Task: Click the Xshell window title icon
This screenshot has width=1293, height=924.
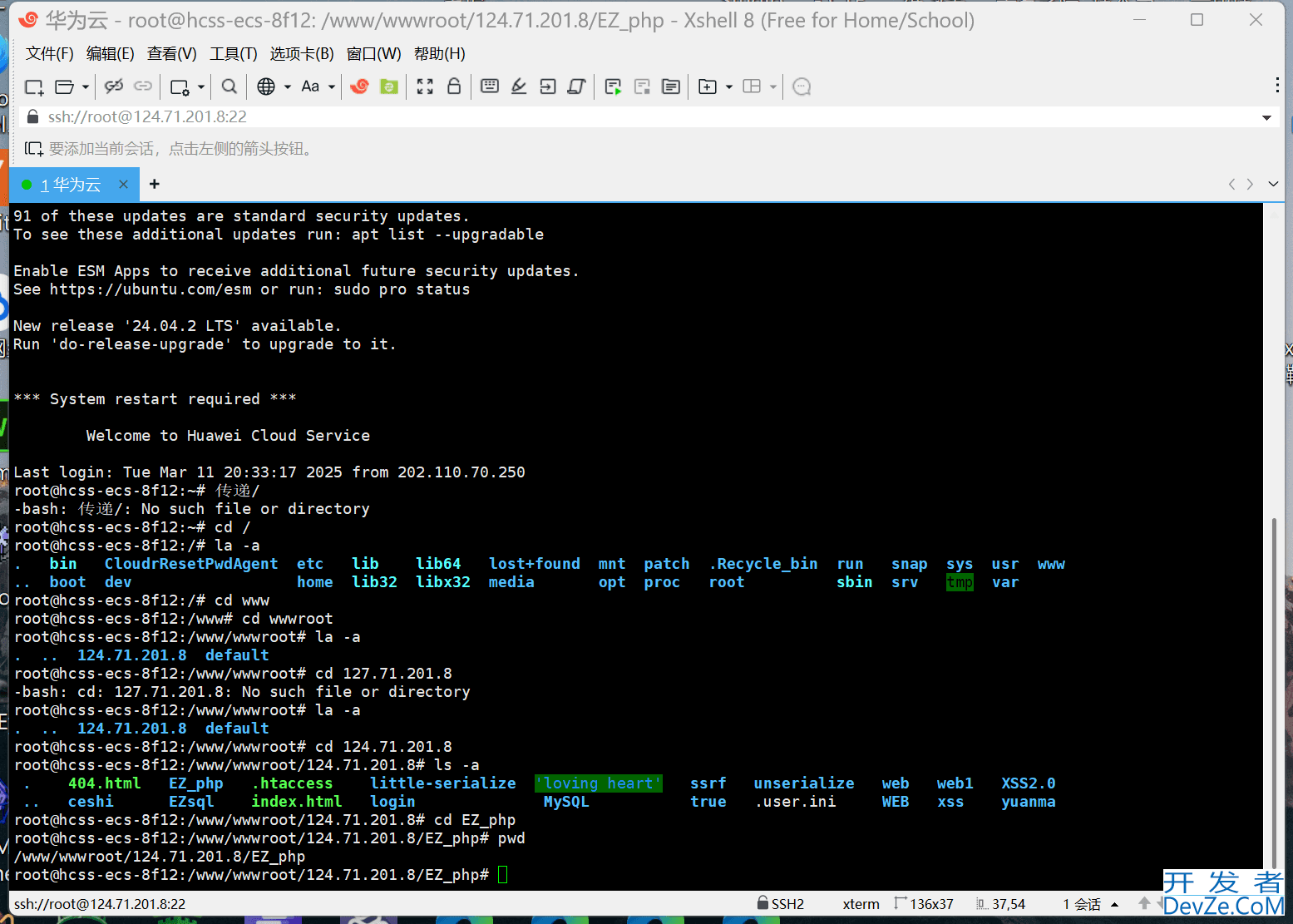Action: click(x=28, y=20)
